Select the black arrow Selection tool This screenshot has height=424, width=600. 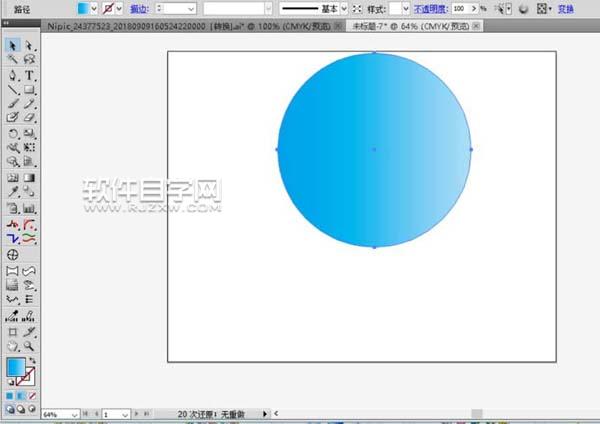click(12, 46)
